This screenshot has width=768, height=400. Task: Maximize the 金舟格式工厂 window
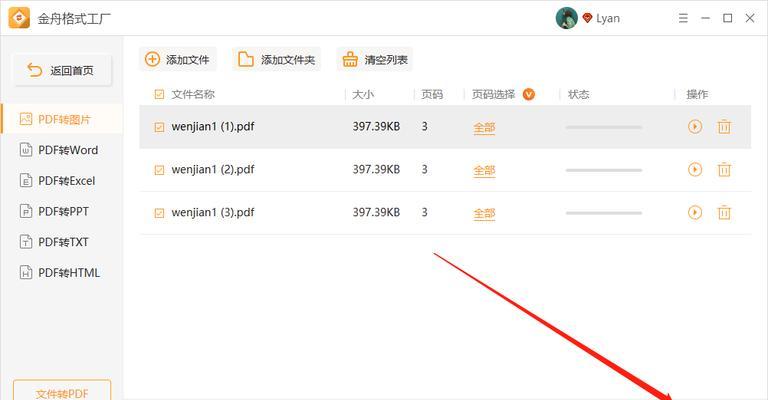click(728, 18)
